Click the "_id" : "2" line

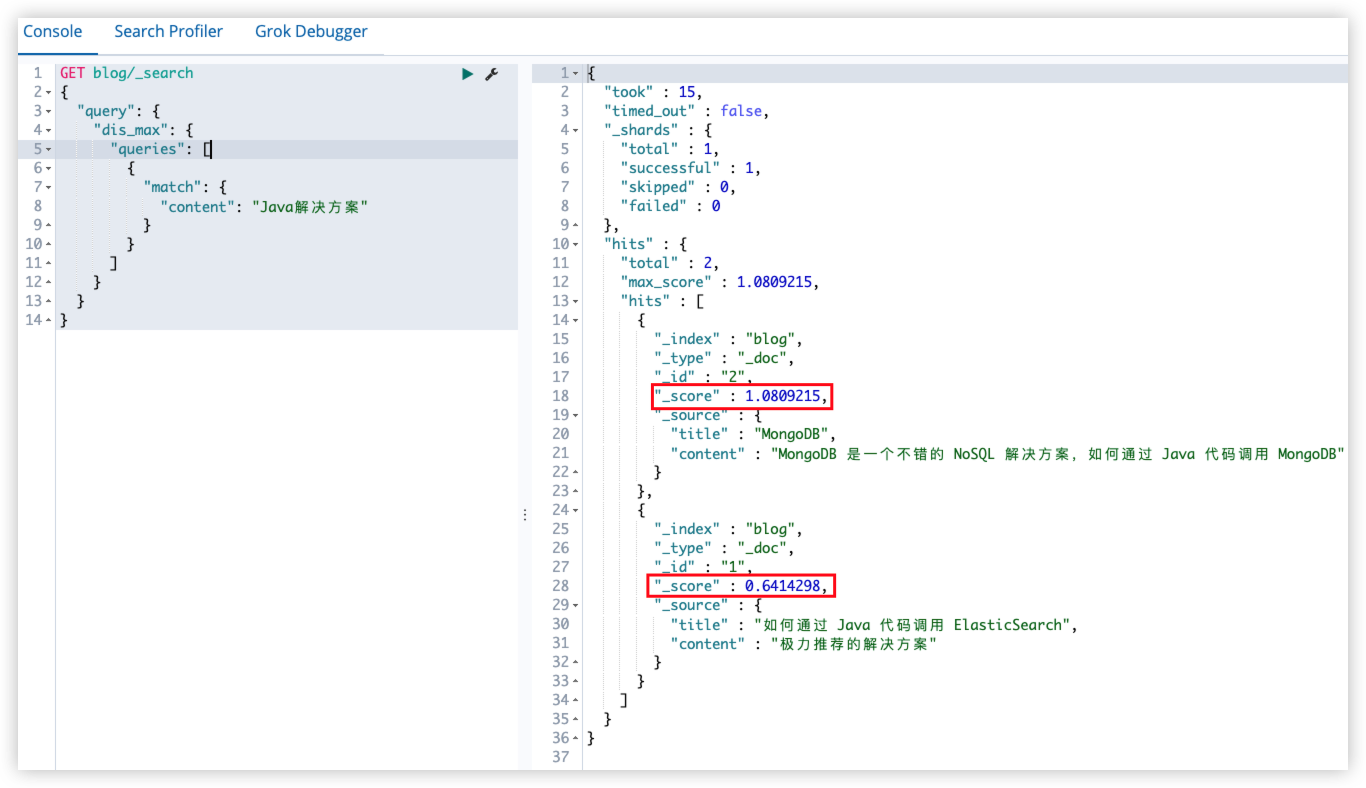tap(704, 377)
